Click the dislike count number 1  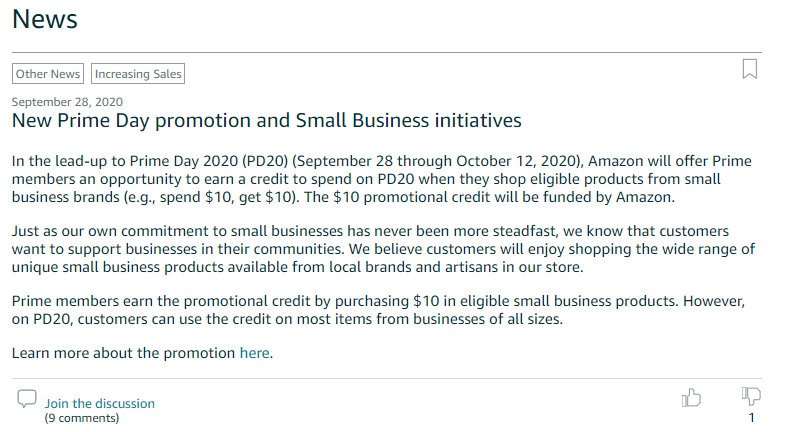coord(751,418)
